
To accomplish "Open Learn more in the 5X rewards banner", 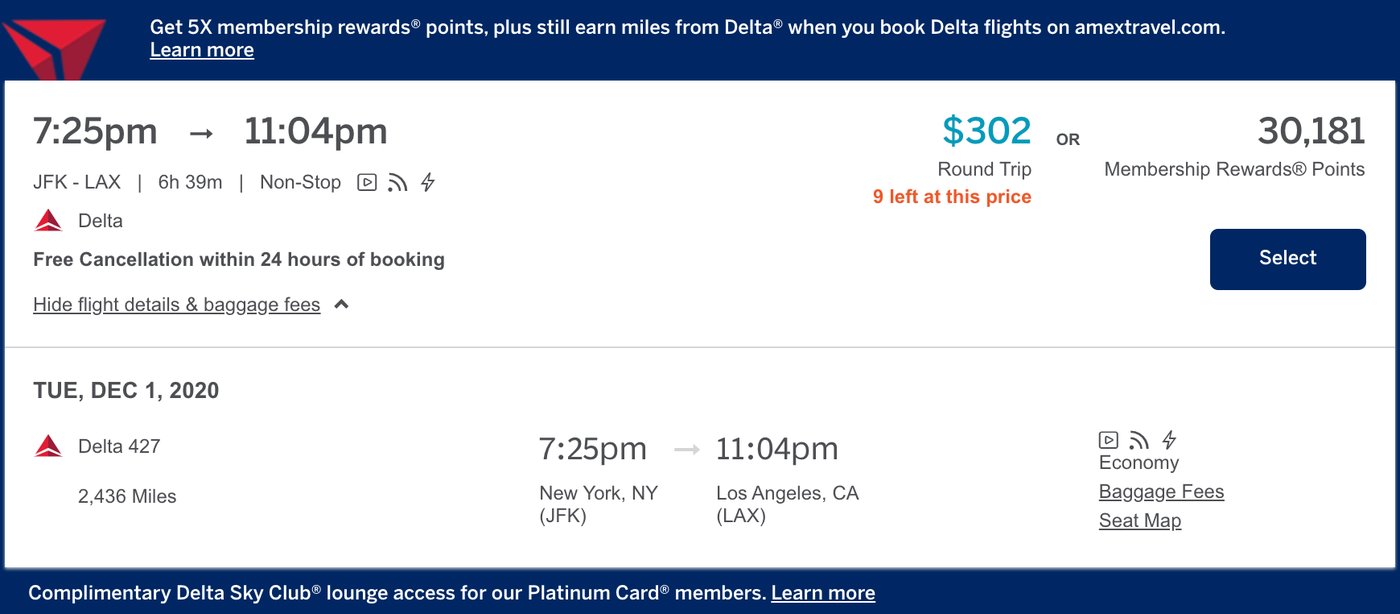I will (201, 49).
